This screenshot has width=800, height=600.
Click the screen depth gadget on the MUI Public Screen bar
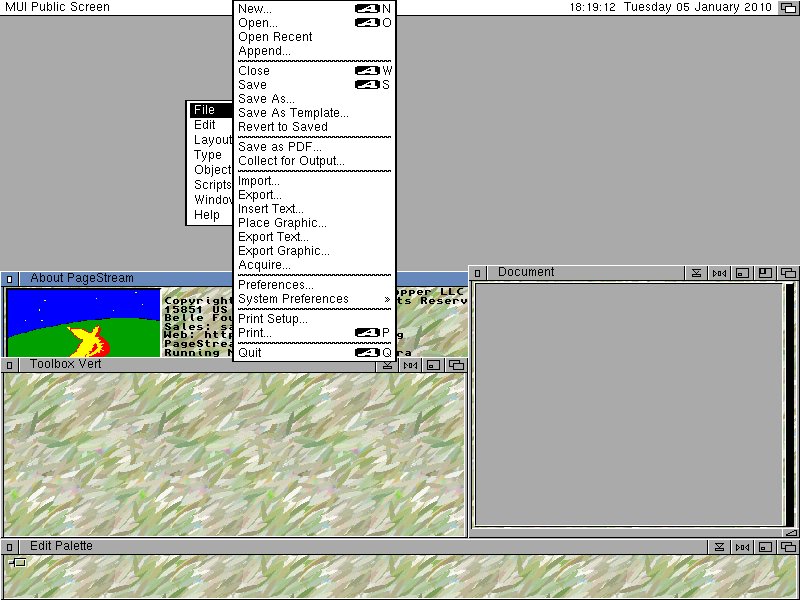pyautogui.click(x=789, y=7)
